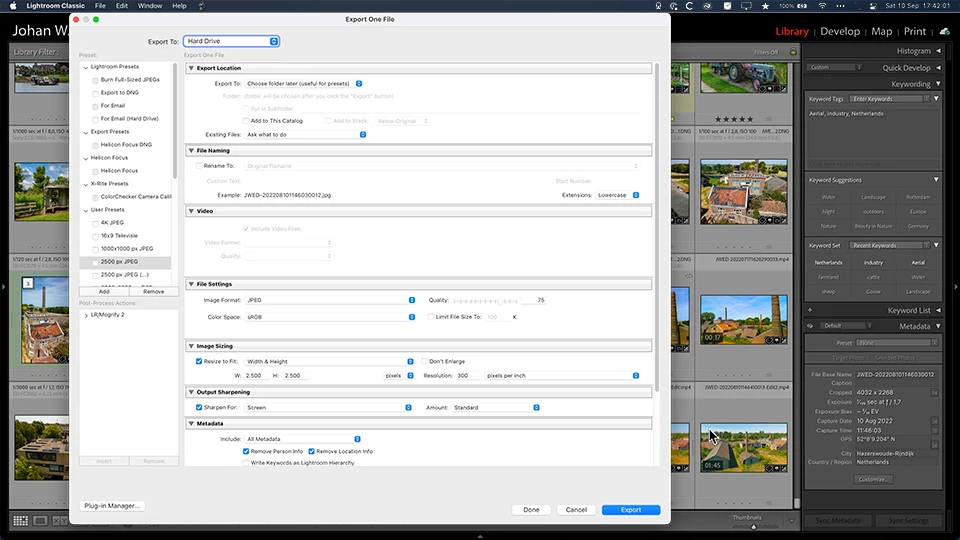Collapse the Keywording panel triangle
960x540 pixels.
pos(938,84)
